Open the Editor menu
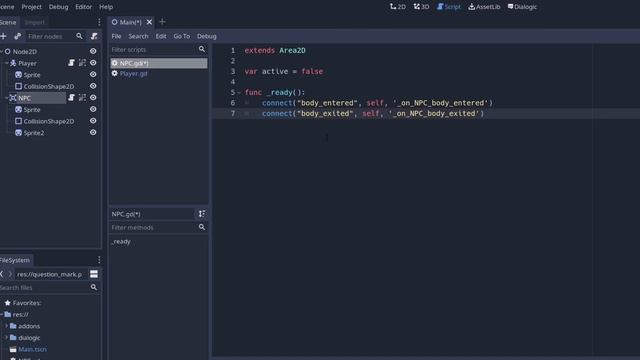The image size is (640, 360). (84, 7)
